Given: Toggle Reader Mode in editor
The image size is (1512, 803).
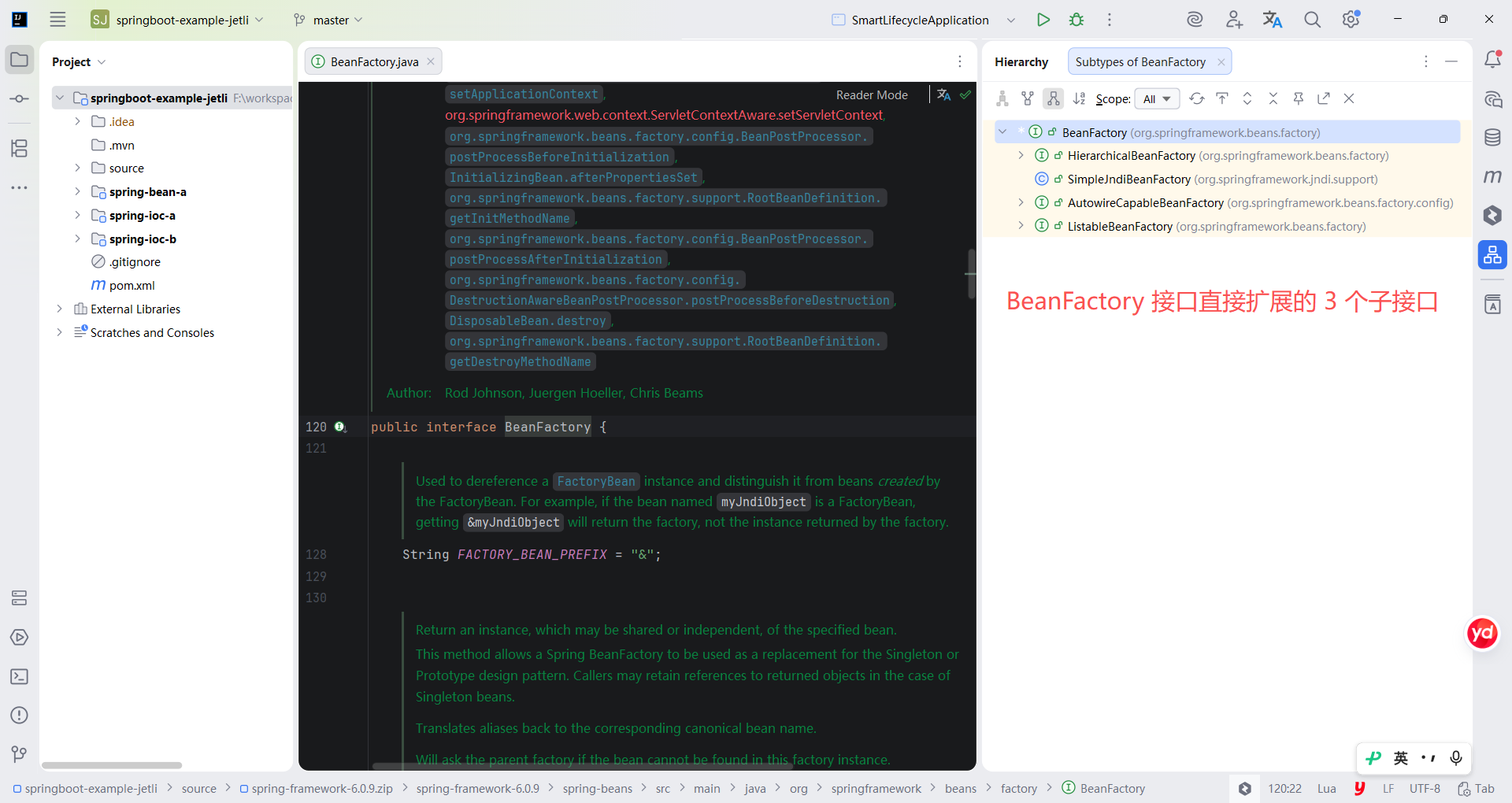Looking at the screenshot, I should click(x=872, y=94).
